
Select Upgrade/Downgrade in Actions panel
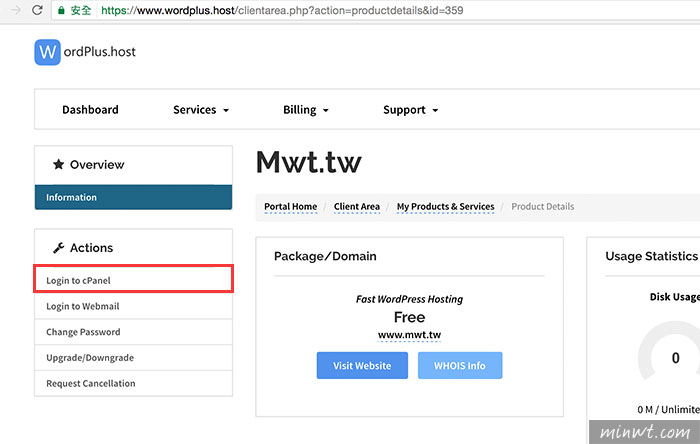click(x=133, y=357)
